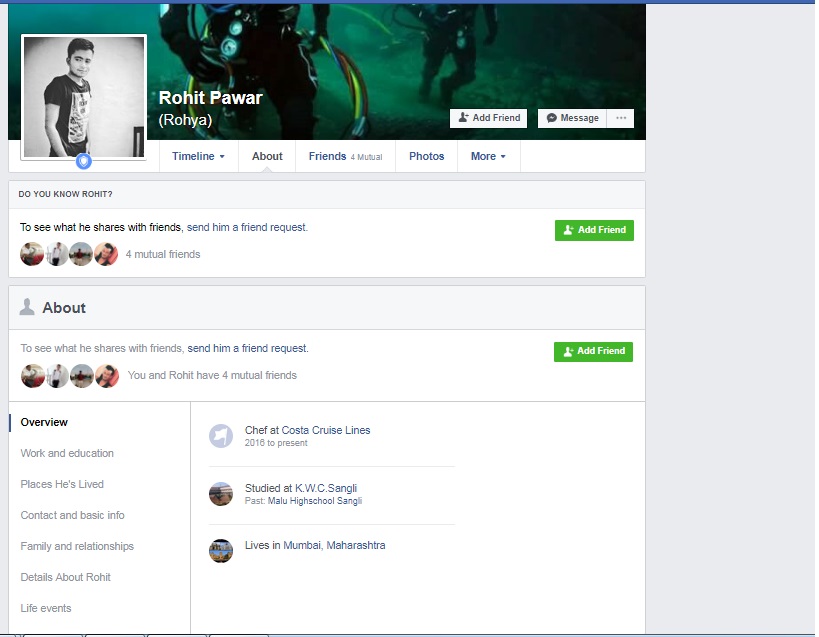Open the first mutual friend avatar in top section
This screenshot has width=819, height=637.
(x=32, y=254)
